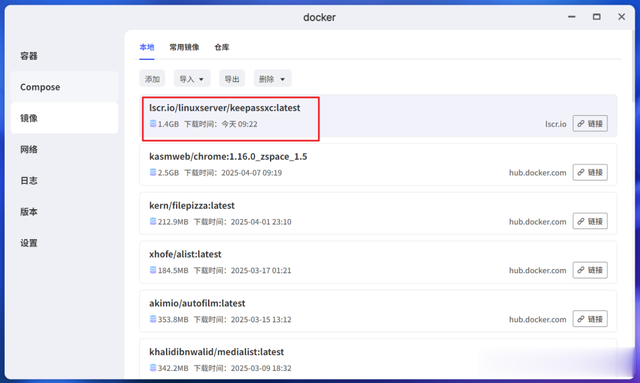Image resolution: width=640 pixels, height=383 pixels.
Task: Click hub.docker.com label on autofilm row
Action: pos(538,319)
